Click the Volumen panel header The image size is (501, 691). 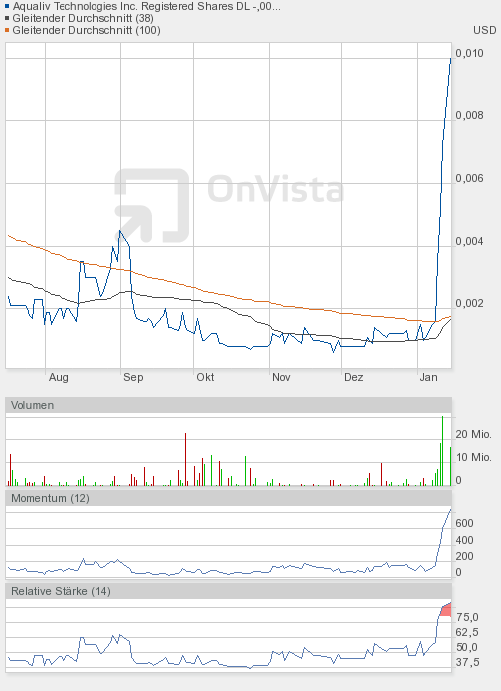tap(228, 405)
